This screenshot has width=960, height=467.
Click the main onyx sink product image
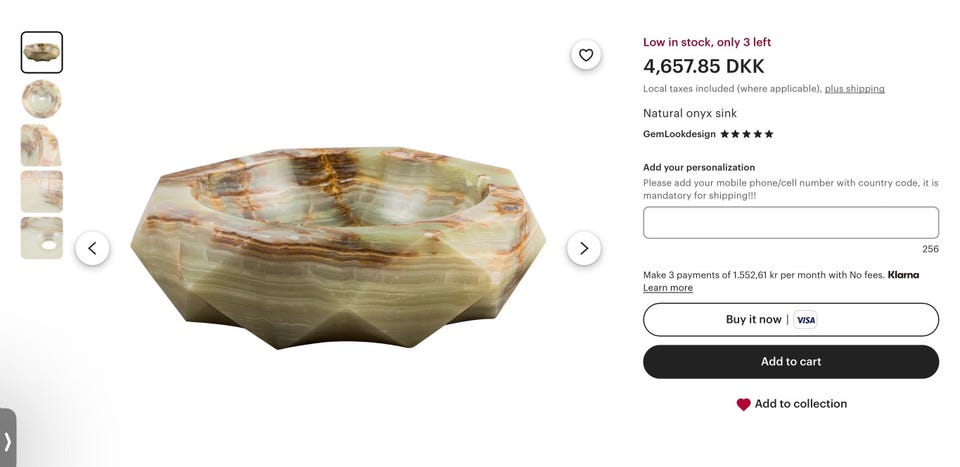click(338, 248)
